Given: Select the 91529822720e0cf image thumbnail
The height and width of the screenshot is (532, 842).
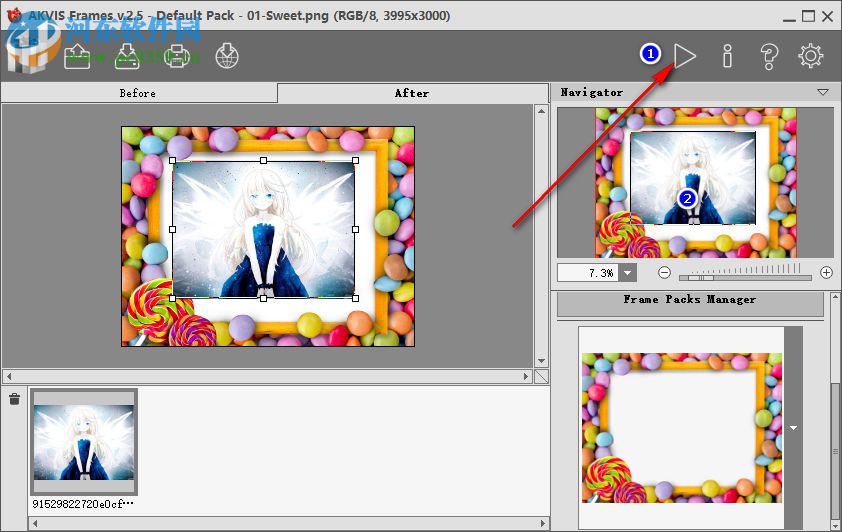Looking at the screenshot, I should point(84,442).
